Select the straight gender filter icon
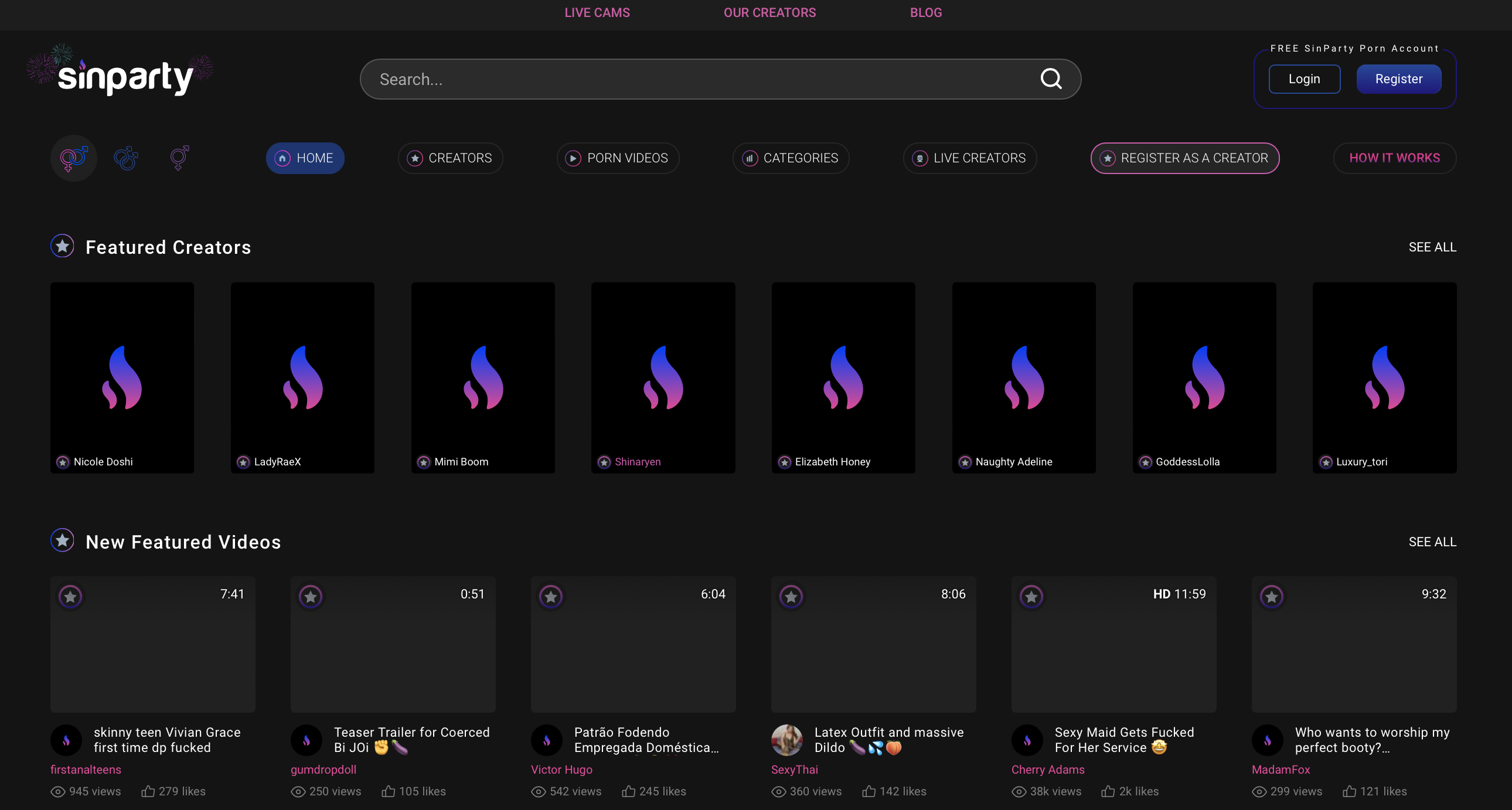Viewport: 1512px width, 810px height. click(x=74, y=158)
